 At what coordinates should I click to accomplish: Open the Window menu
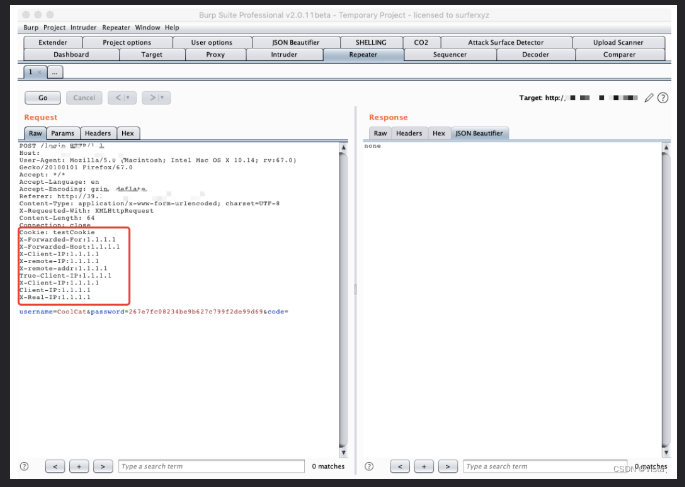148,28
